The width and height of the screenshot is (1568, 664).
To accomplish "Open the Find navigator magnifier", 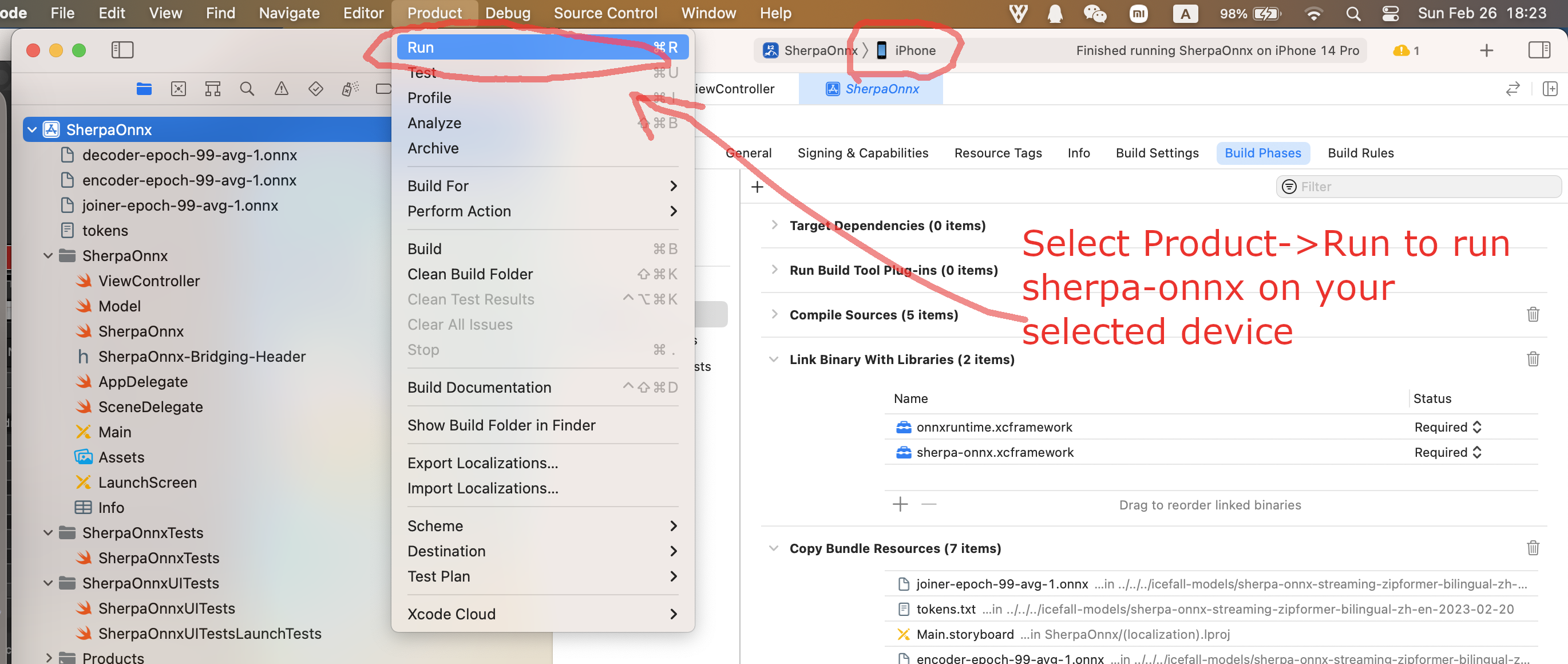I will click(x=247, y=89).
